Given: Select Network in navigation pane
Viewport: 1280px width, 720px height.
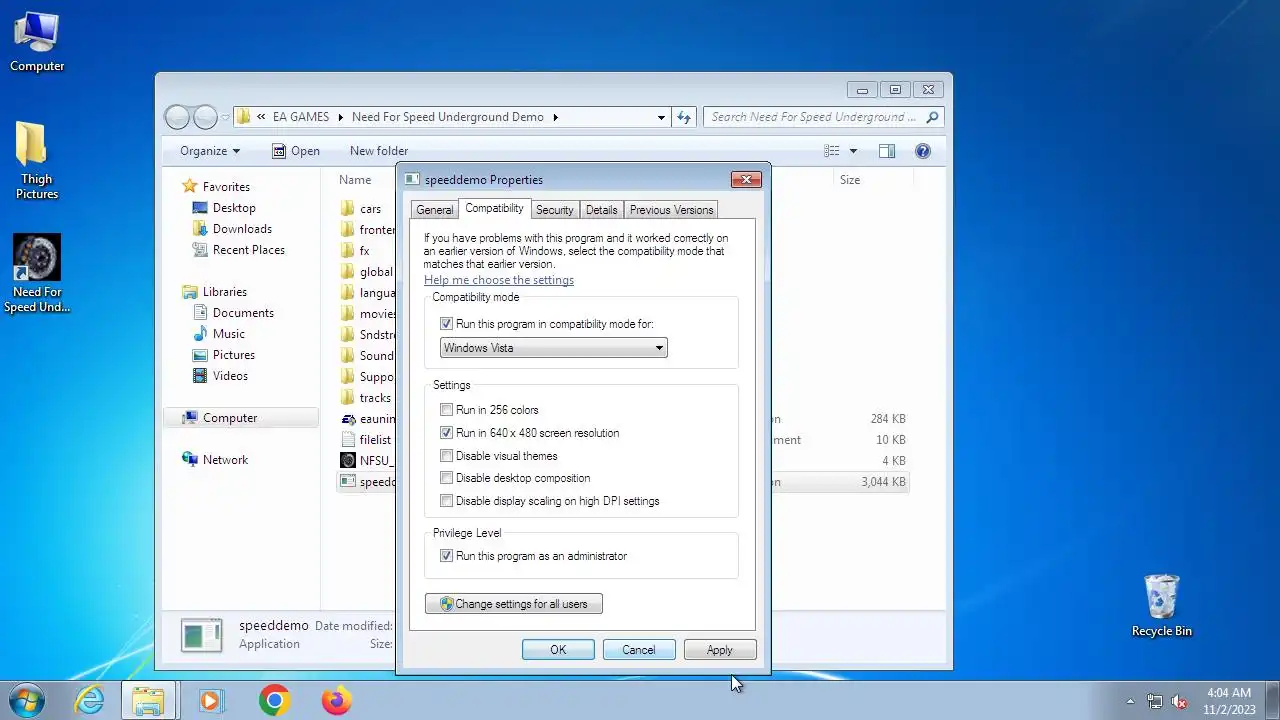Looking at the screenshot, I should pos(225,460).
